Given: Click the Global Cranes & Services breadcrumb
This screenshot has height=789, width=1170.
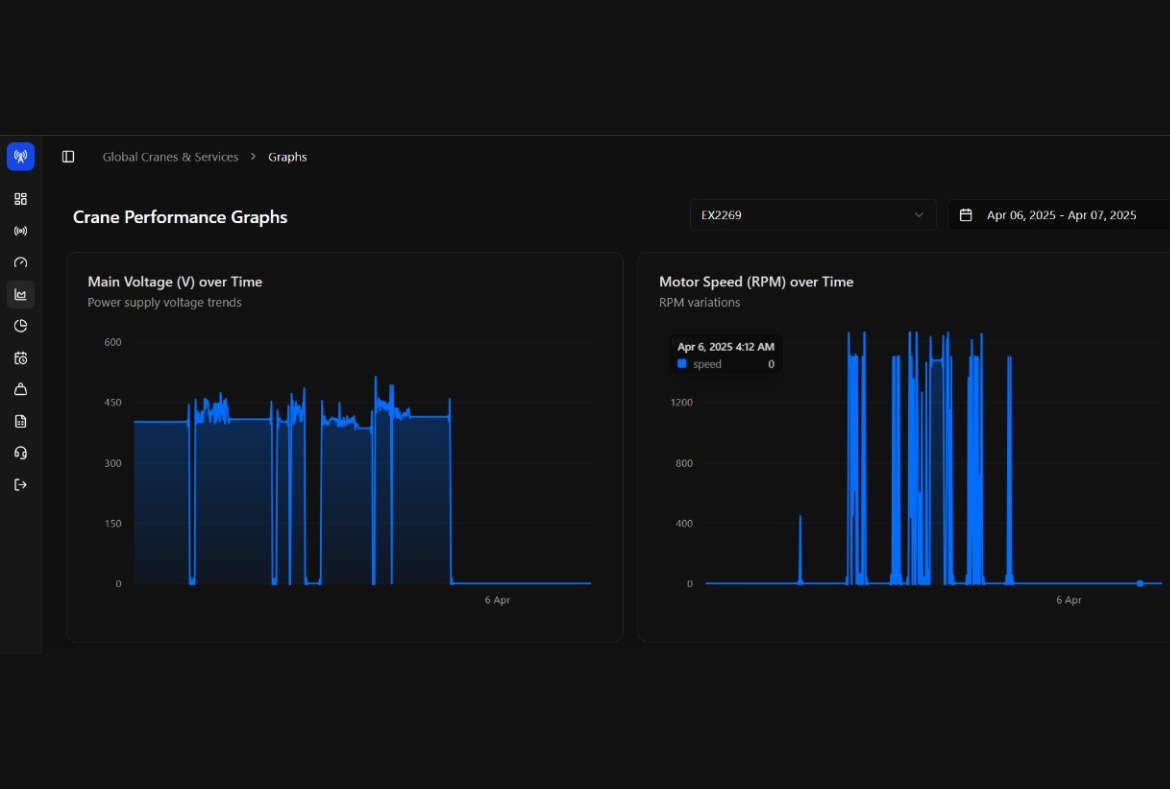Looking at the screenshot, I should coord(170,157).
